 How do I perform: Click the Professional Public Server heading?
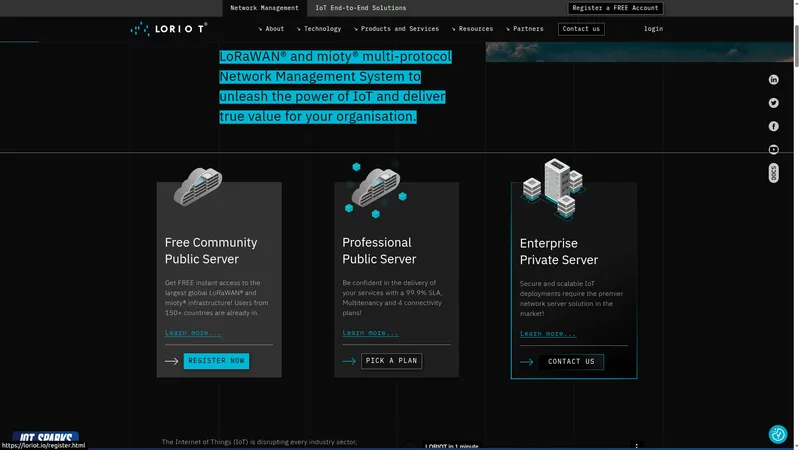click(x=379, y=251)
